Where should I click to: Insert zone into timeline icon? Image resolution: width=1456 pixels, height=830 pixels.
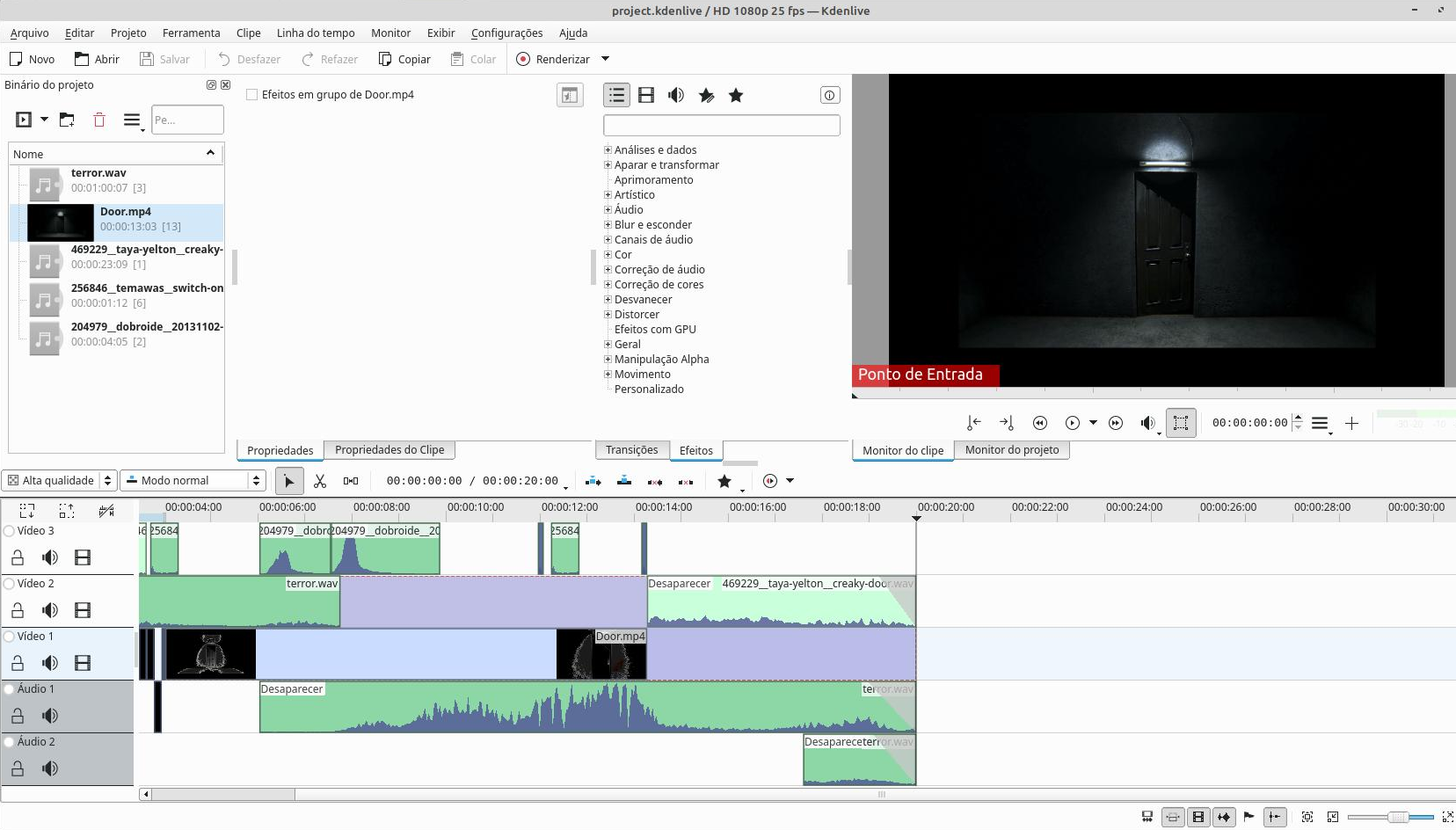(x=593, y=481)
